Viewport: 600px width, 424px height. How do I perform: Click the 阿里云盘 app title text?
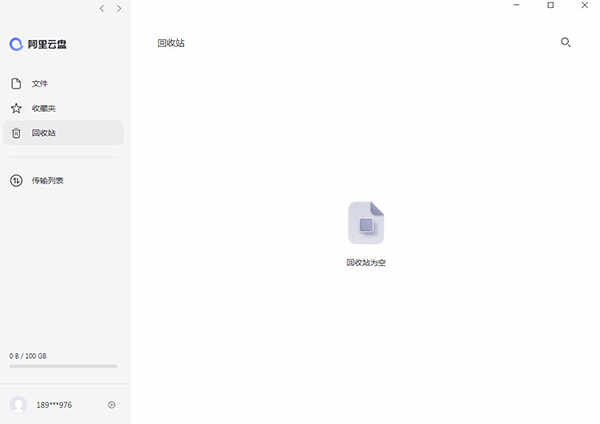pos(47,44)
